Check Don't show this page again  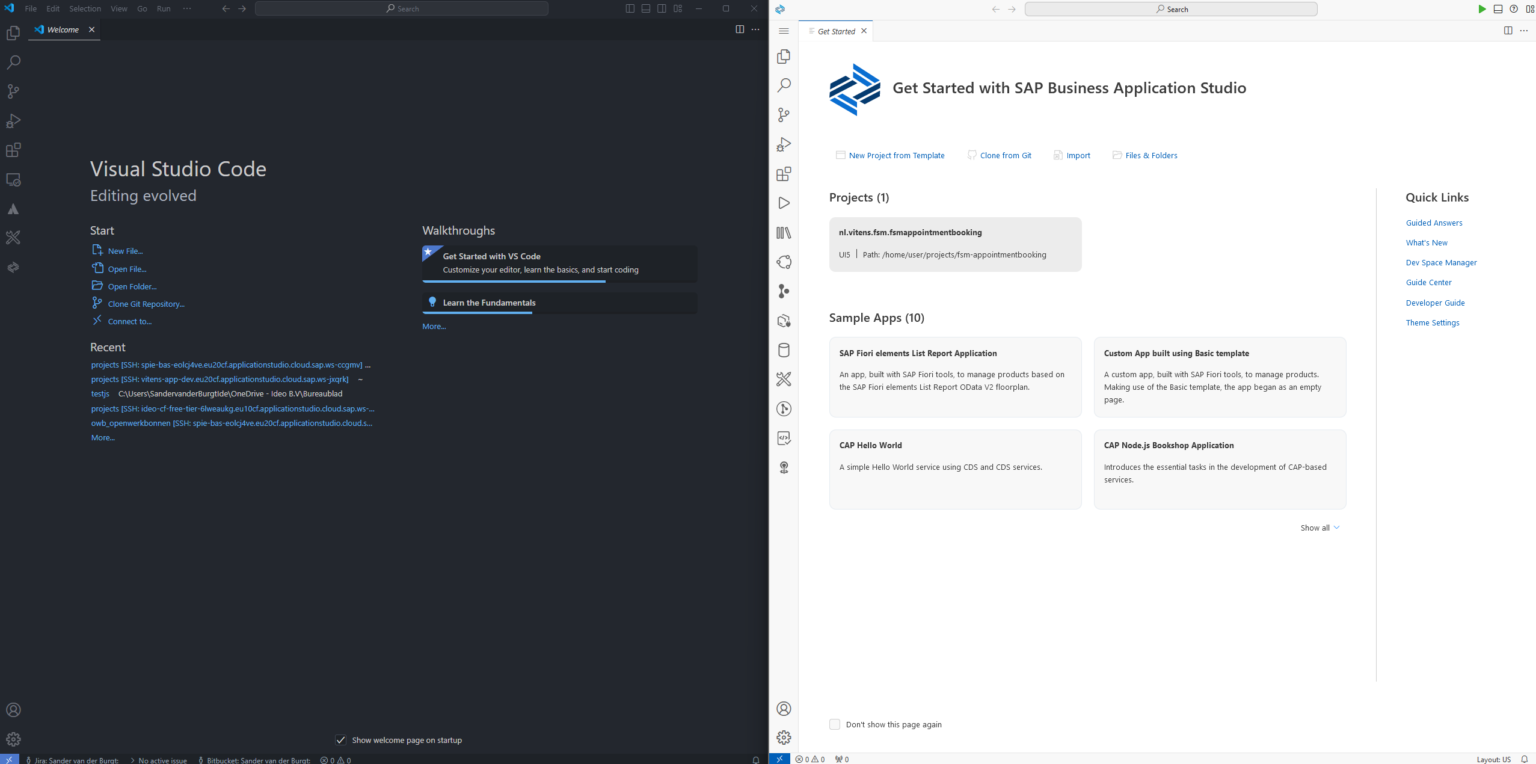pyautogui.click(x=834, y=724)
